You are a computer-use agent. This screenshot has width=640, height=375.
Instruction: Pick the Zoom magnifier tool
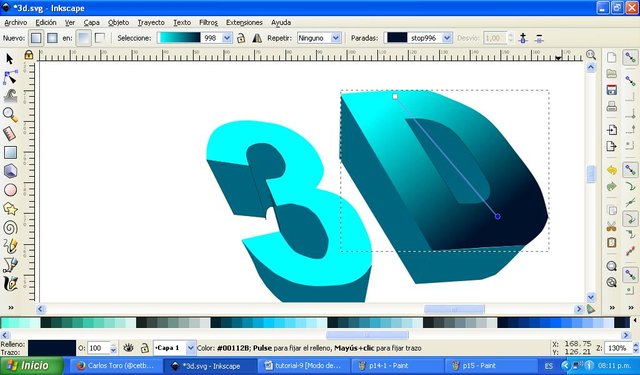pyautogui.click(x=10, y=115)
